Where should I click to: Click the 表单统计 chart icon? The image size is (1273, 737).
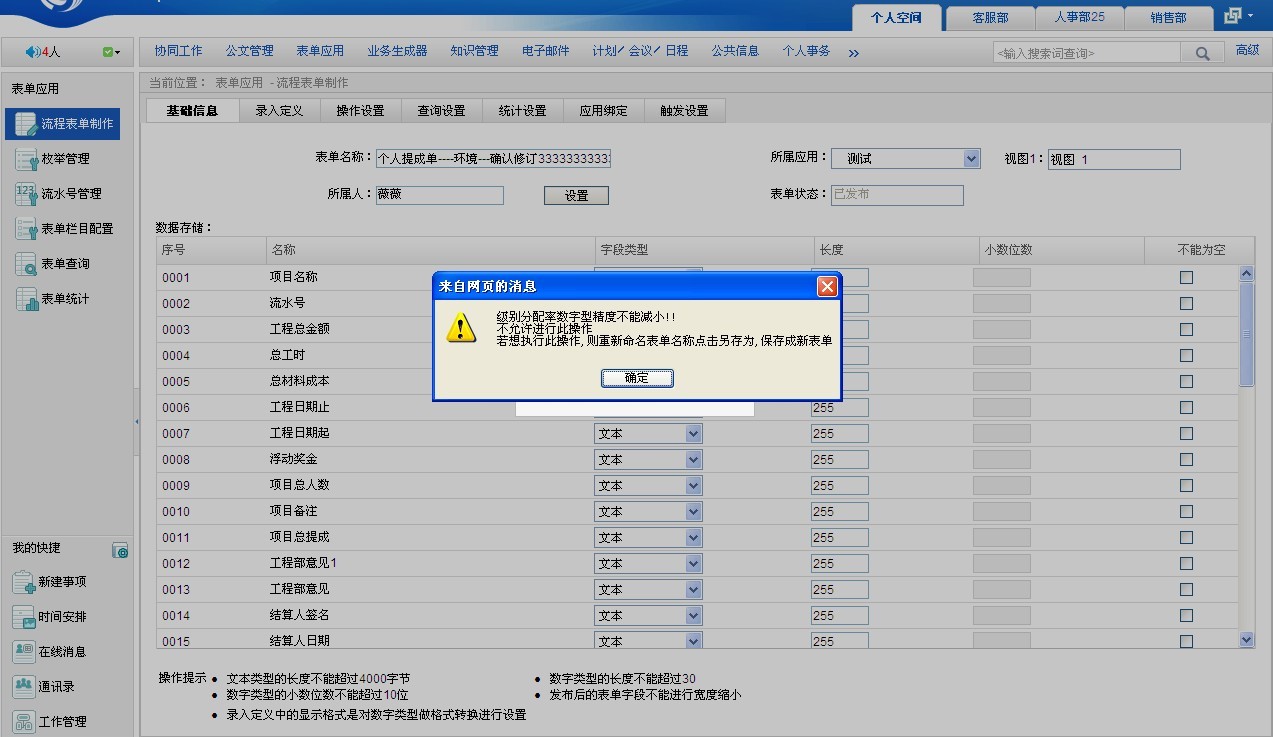click(26, 299)
